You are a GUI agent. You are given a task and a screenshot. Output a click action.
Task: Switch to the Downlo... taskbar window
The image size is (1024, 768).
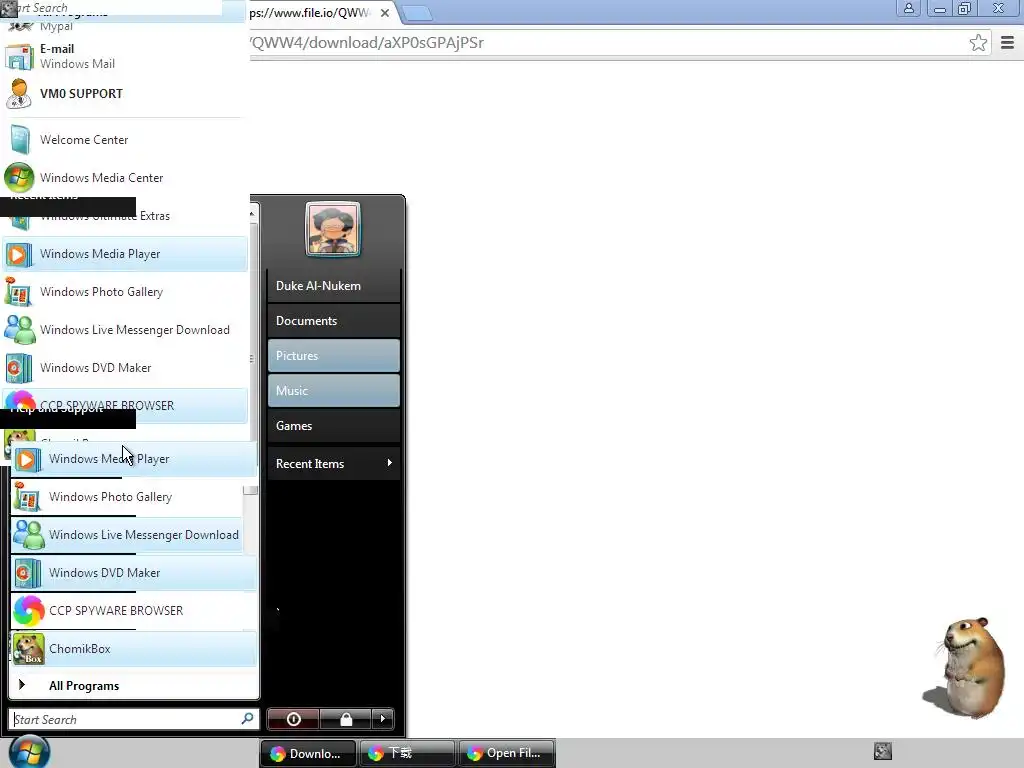[x=308, y=753]
